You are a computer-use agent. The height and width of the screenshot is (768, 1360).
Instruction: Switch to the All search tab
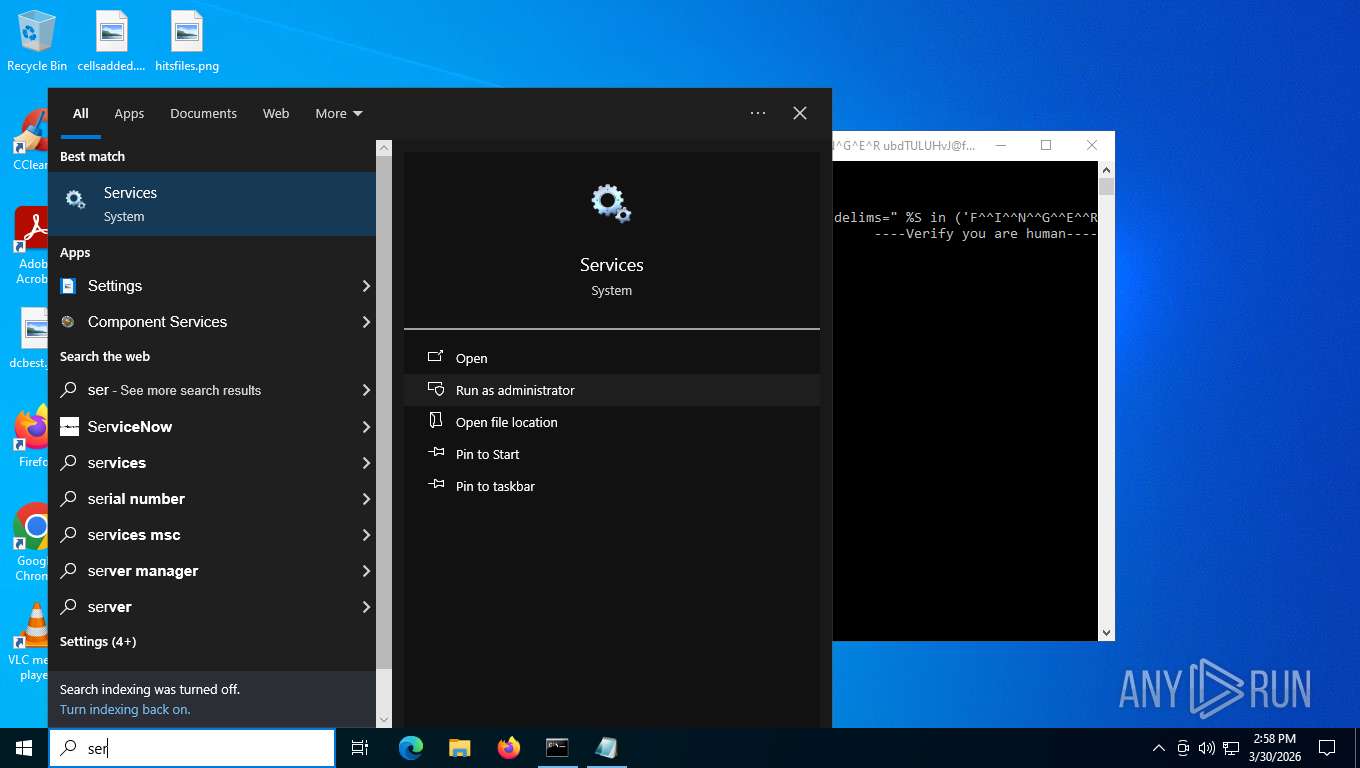pyautogui.click(x=81, y=113)
